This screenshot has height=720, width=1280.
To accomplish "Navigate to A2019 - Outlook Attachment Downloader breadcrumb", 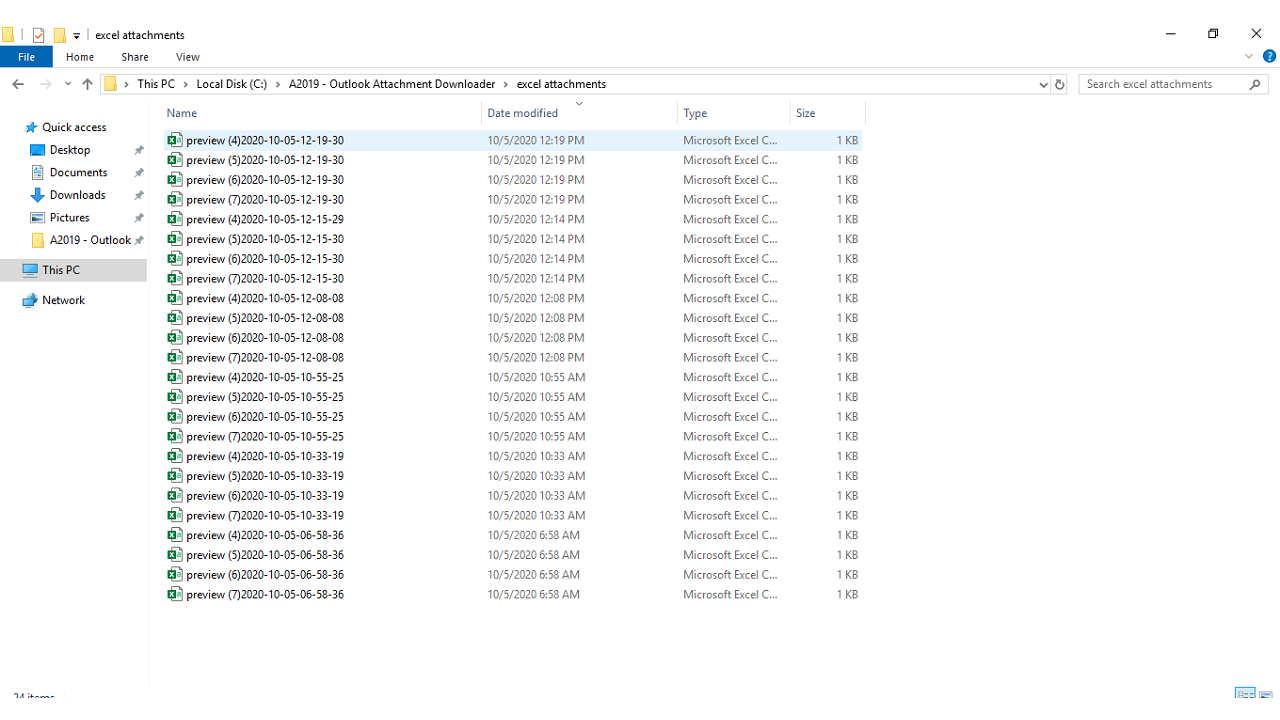I will [x=392, y=84].
